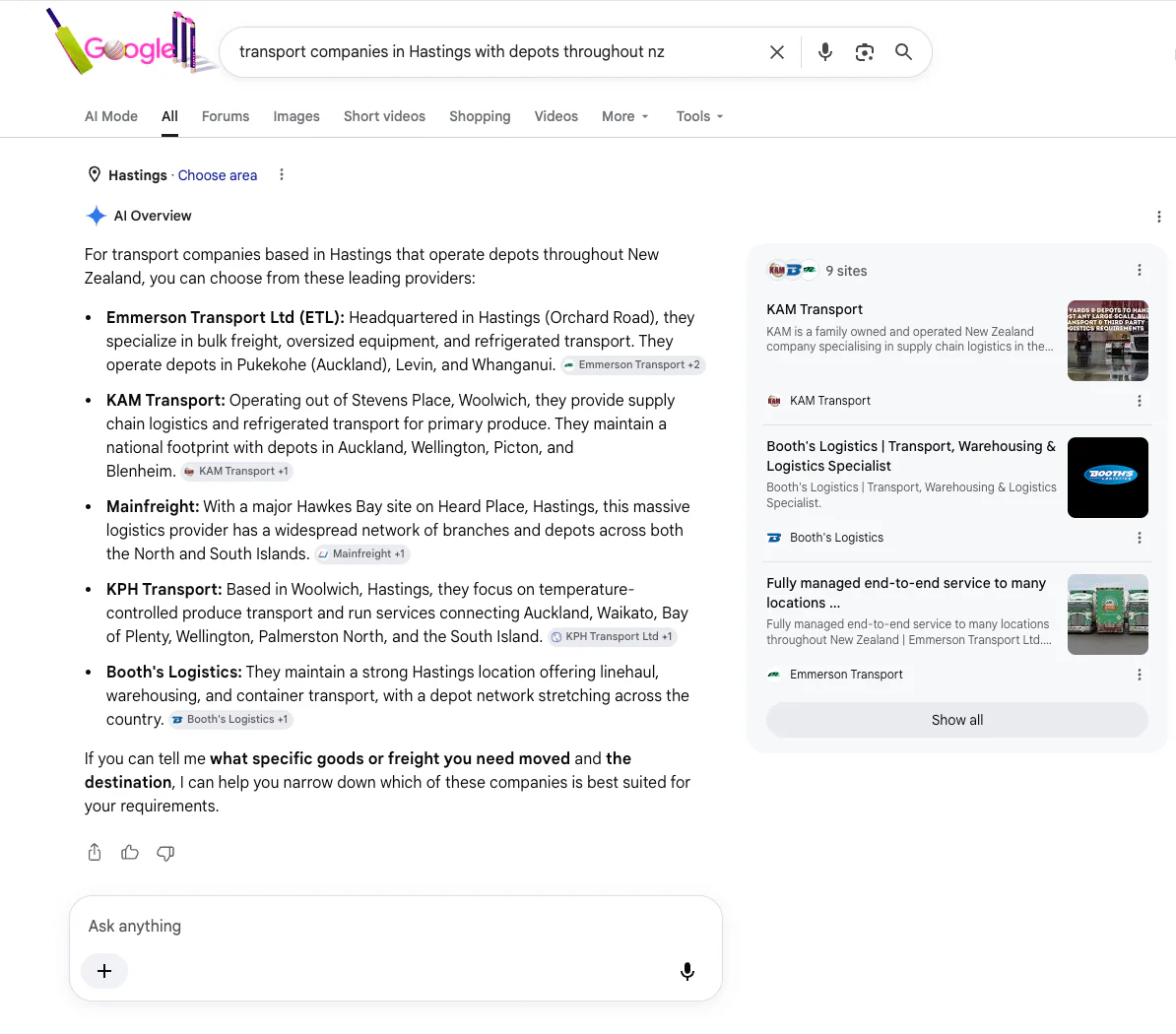Share the AI Overview using the share icon

tap(95, 853)
